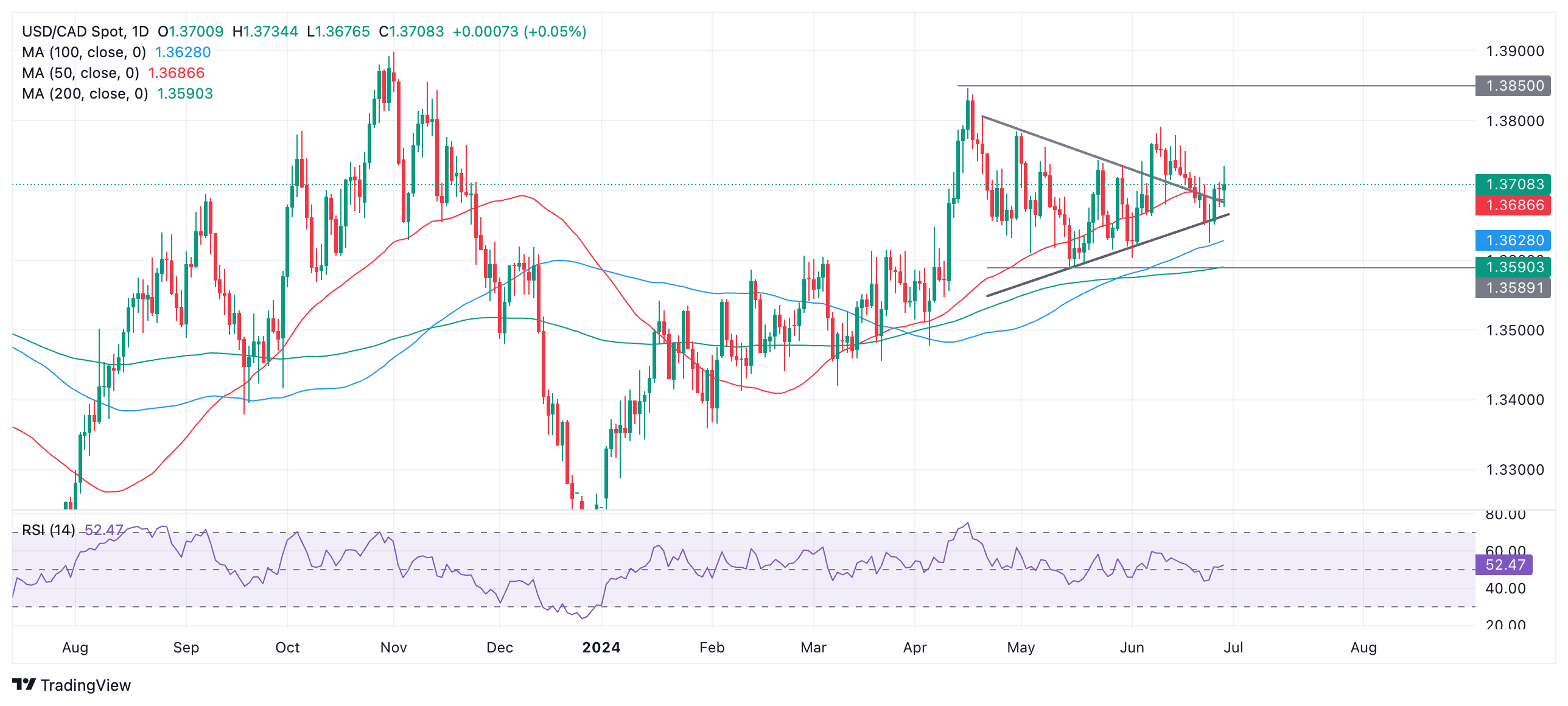Click the 1.39000 price axis label
Viewport: 1568px width, 706px height.
pyautogui.click(x=1514, y=51)
